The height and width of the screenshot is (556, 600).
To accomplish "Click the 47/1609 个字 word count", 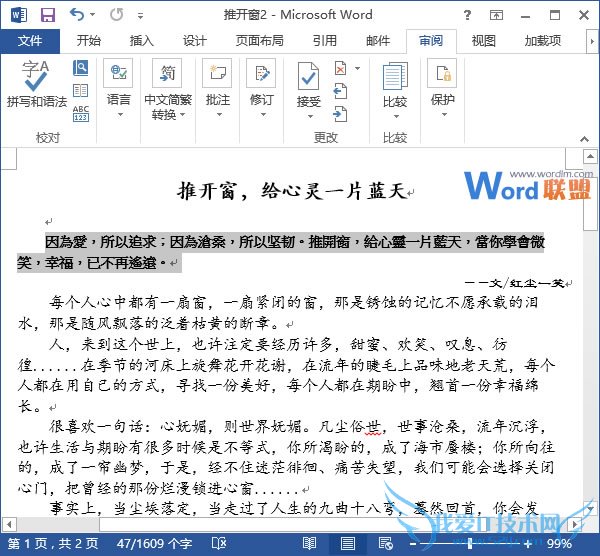I will (x=155, y=543).
